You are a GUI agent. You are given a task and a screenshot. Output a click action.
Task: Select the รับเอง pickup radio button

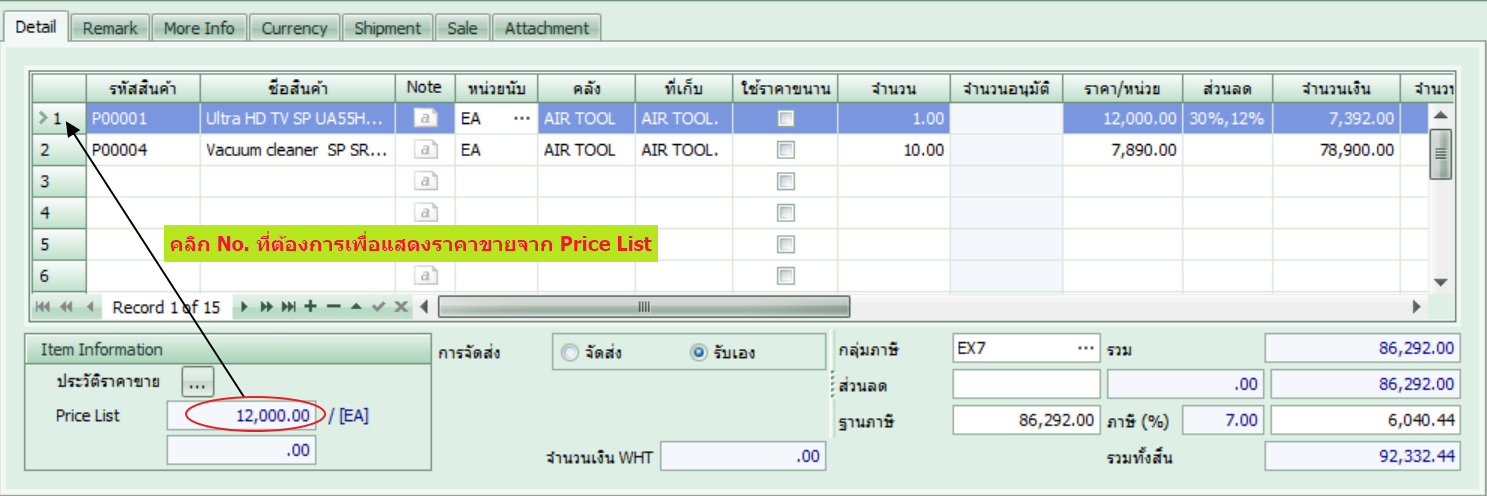tap(699, 352)
